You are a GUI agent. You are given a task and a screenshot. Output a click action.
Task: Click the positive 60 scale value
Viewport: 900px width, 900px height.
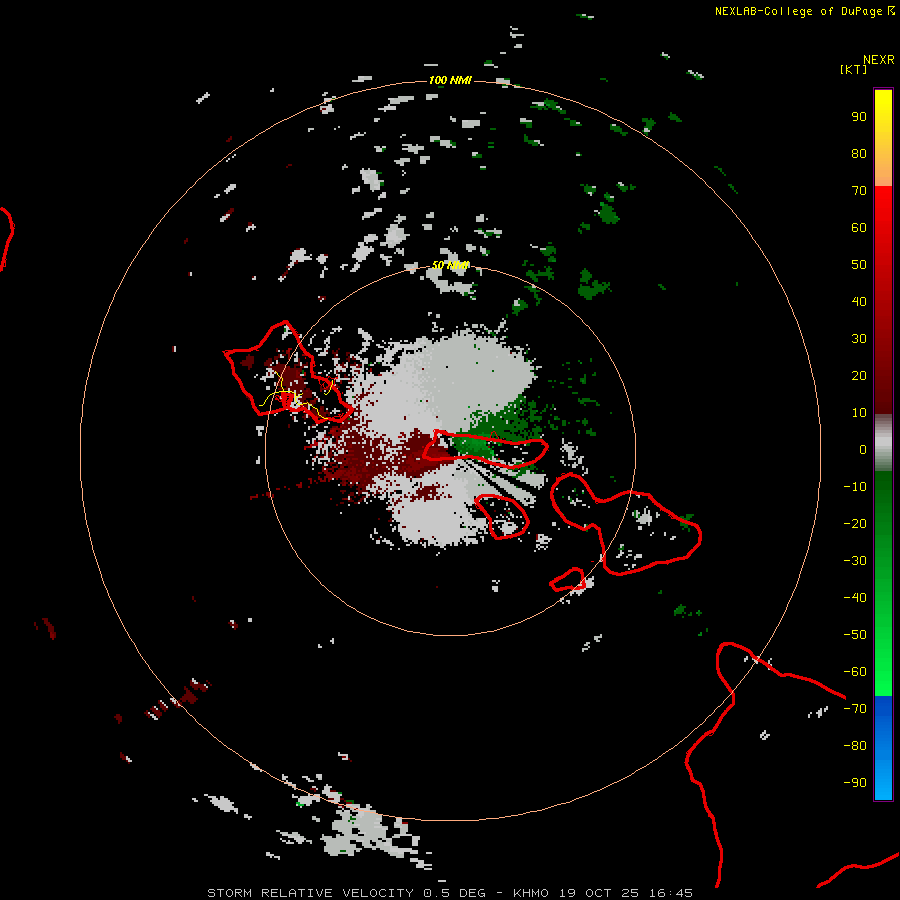(859, 227)
